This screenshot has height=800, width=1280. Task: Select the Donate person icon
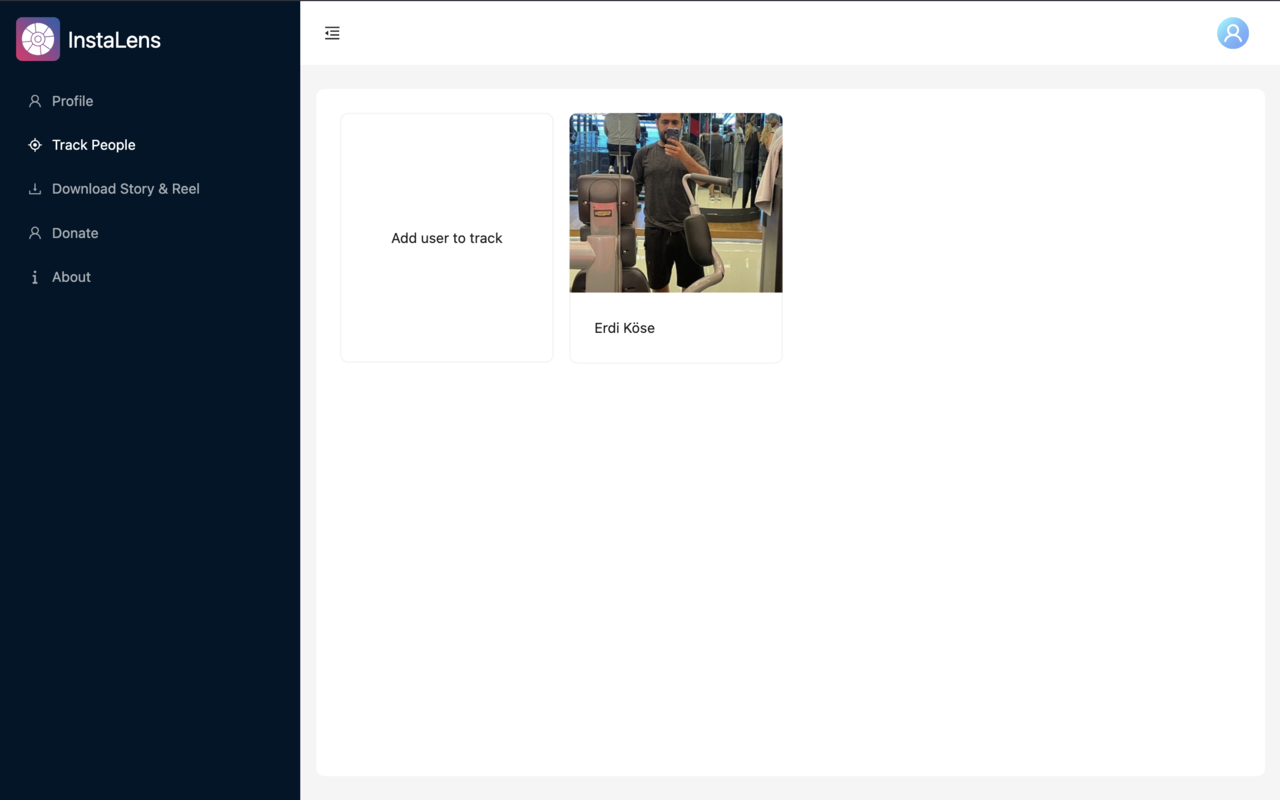click(35, 233)
